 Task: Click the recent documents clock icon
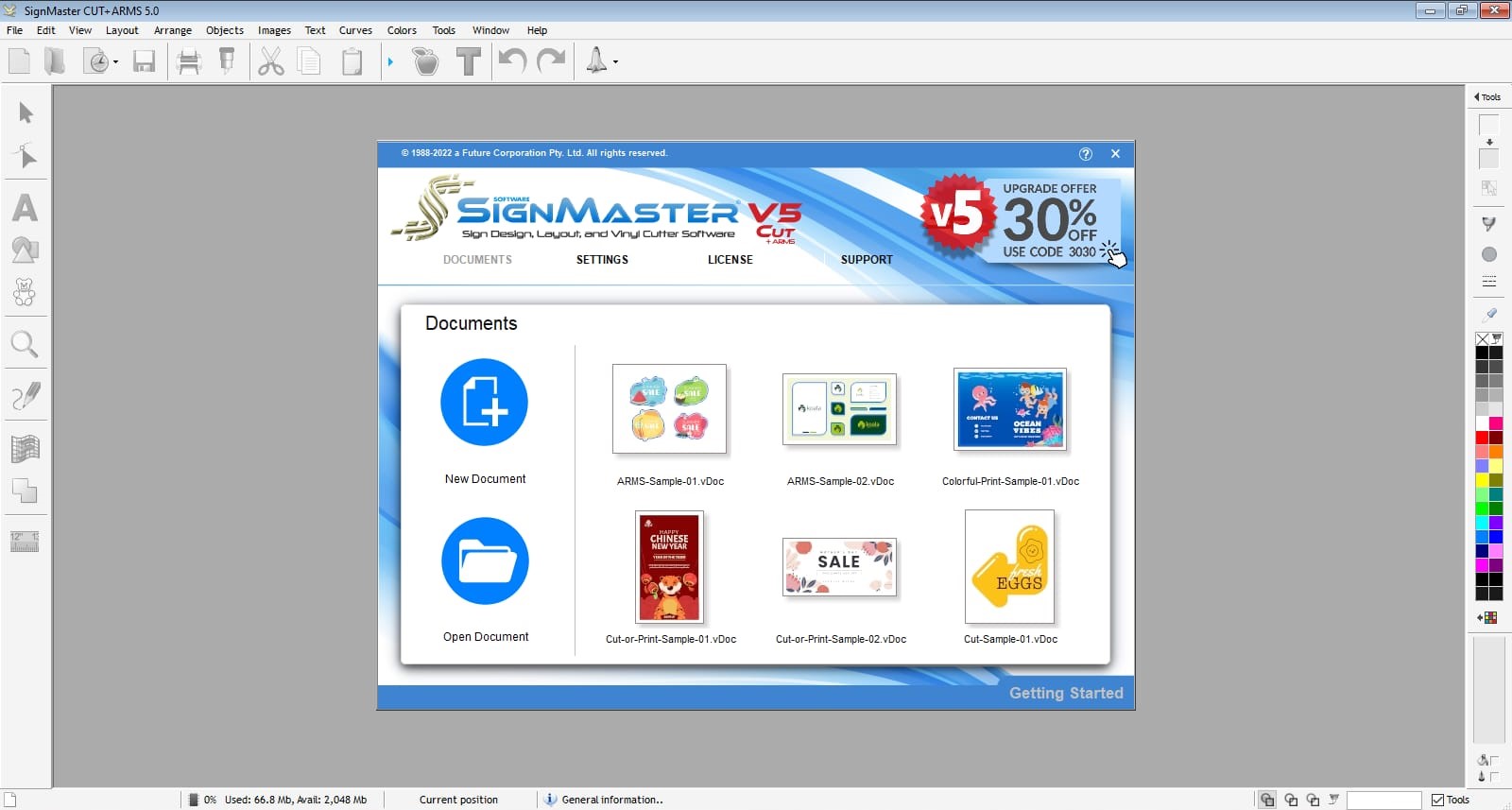97,62
